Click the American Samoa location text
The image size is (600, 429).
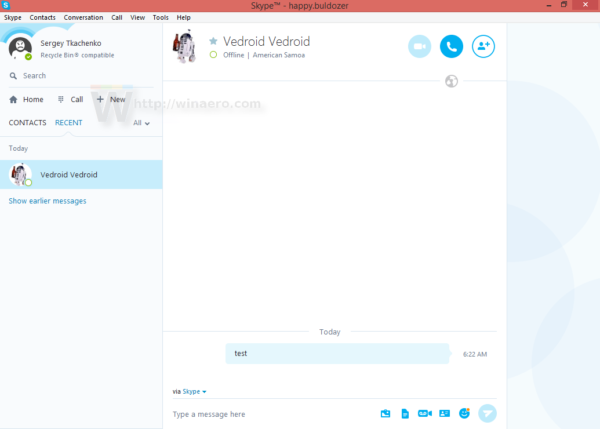[x=279, y=55]
